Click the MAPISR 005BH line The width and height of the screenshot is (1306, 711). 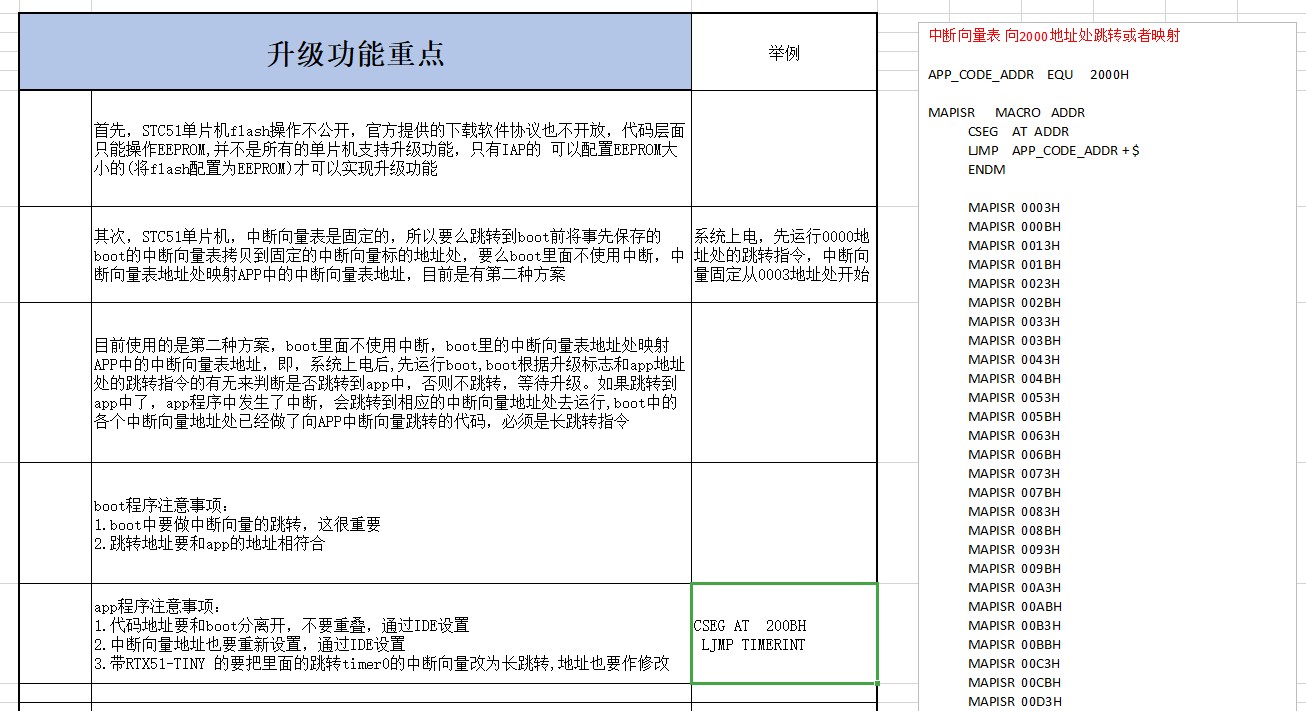[x=1014, y=416]
